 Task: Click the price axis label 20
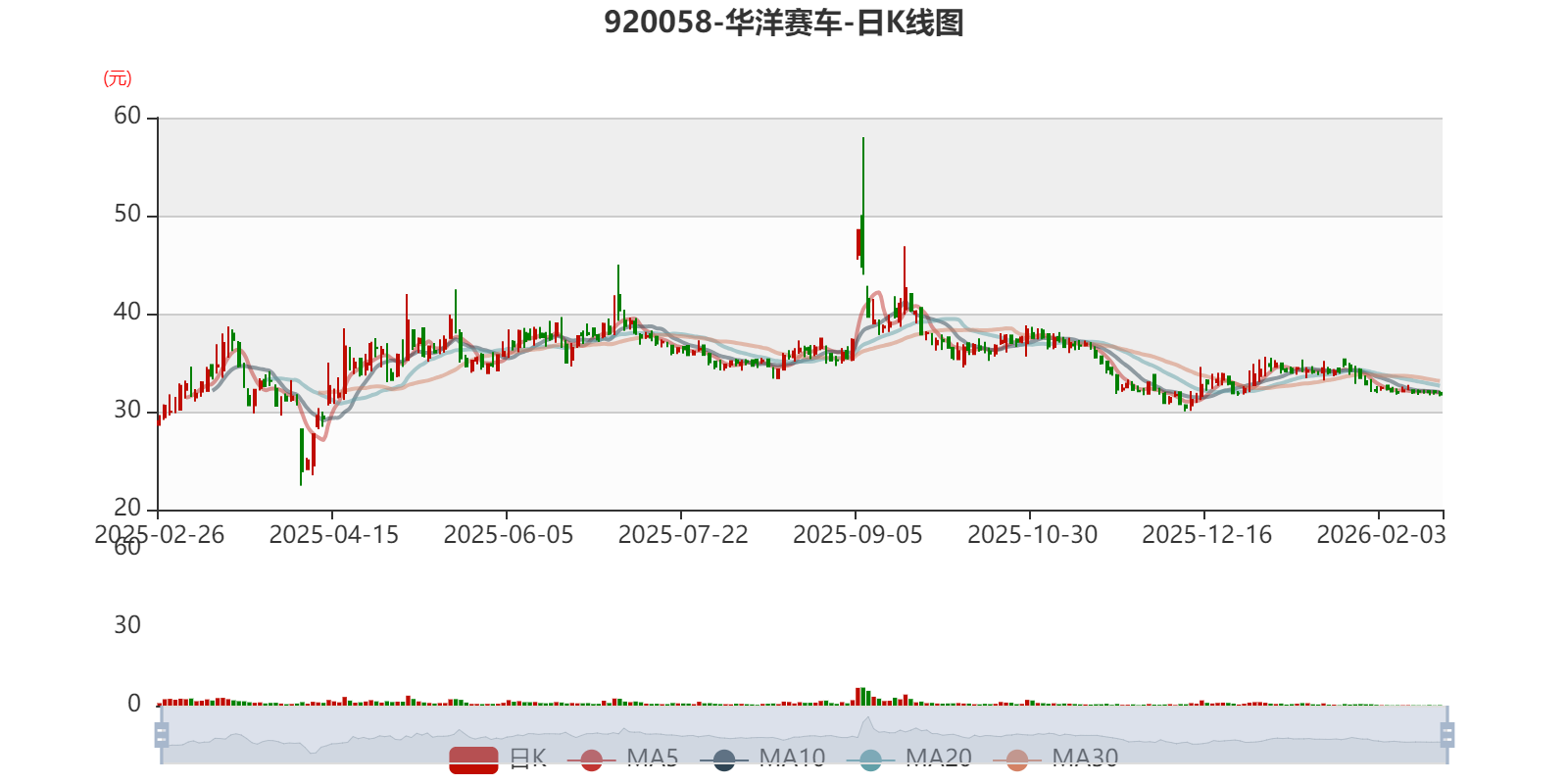click(127, 509)
